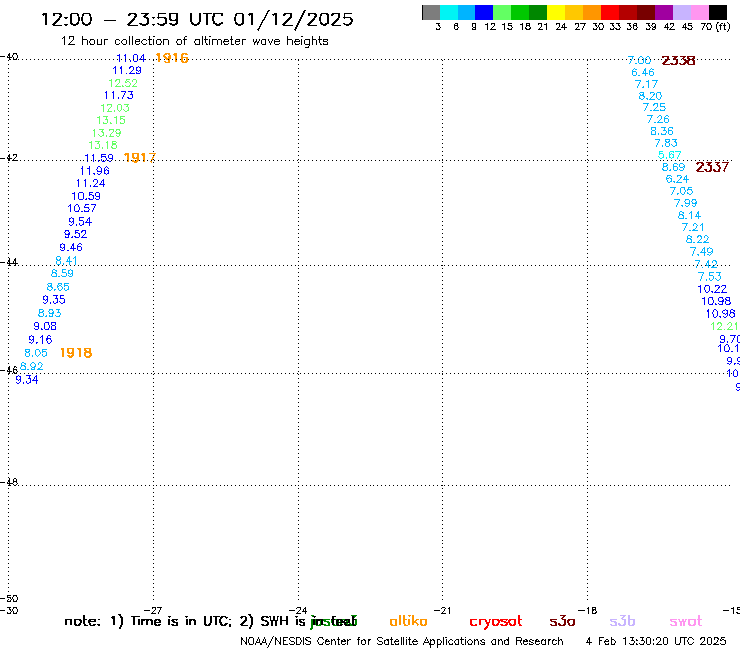
Task: Click the wave height value '10.57'
Action: [x=82, y=209]
